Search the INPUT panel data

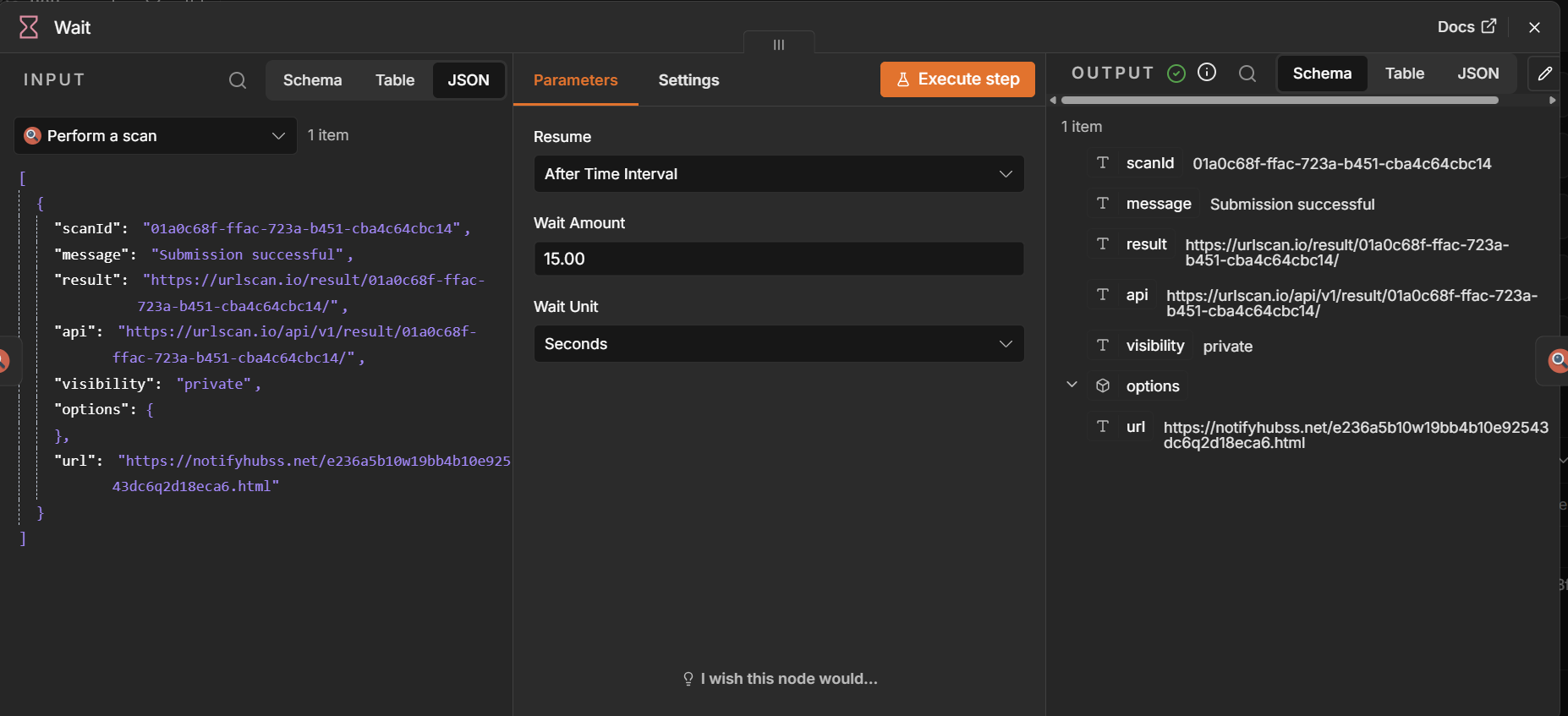238,80
